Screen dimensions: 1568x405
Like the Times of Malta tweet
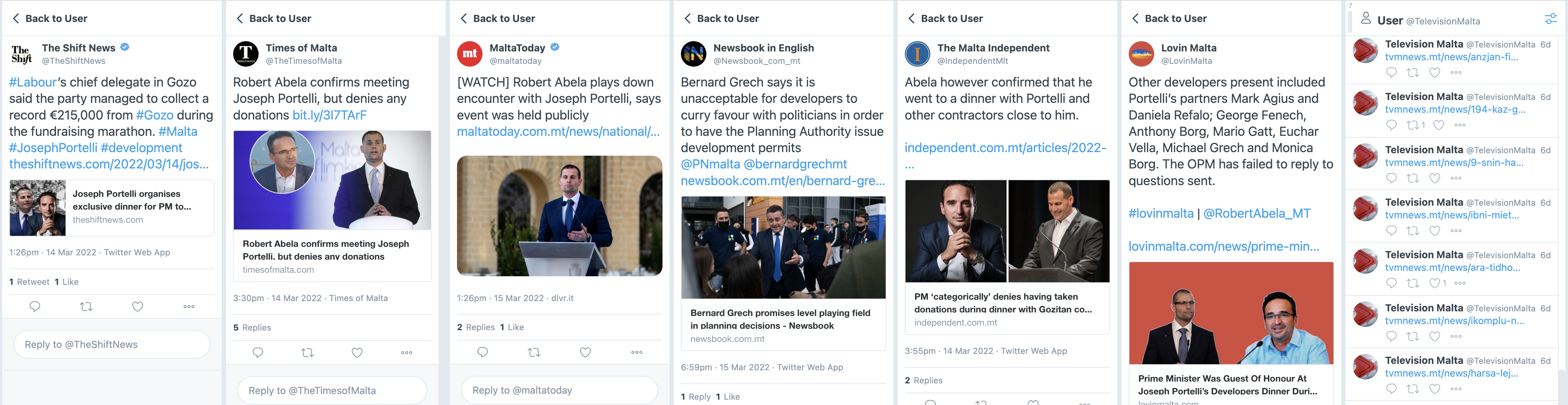tap(357, 352)
